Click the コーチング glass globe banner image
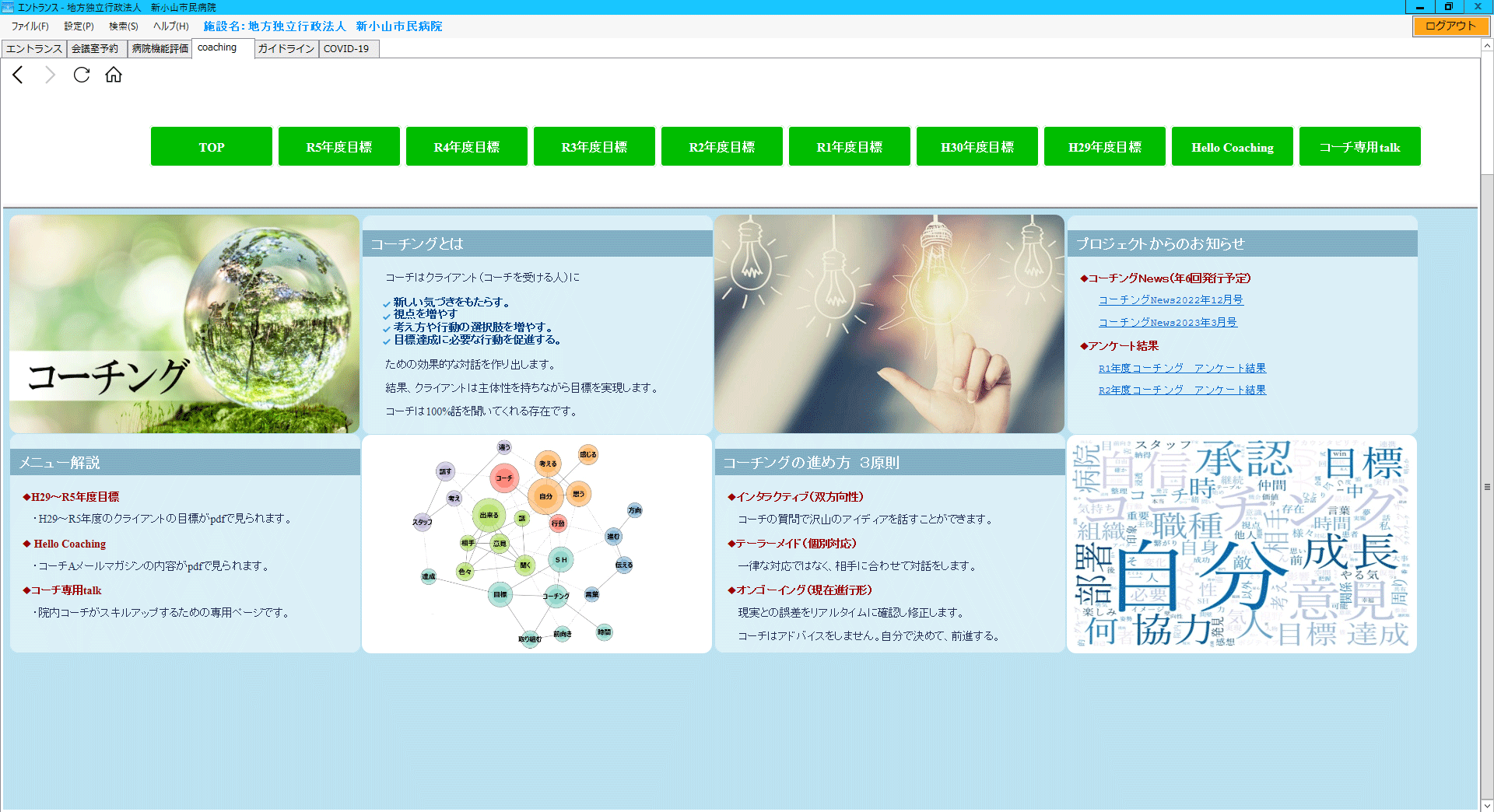 [184, 324]
